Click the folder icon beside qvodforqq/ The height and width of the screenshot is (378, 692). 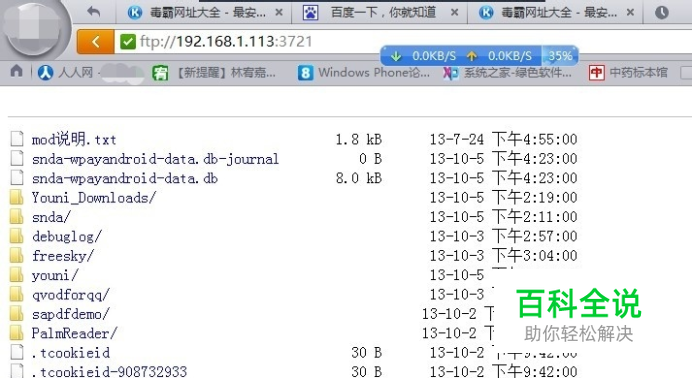[16, 294]
